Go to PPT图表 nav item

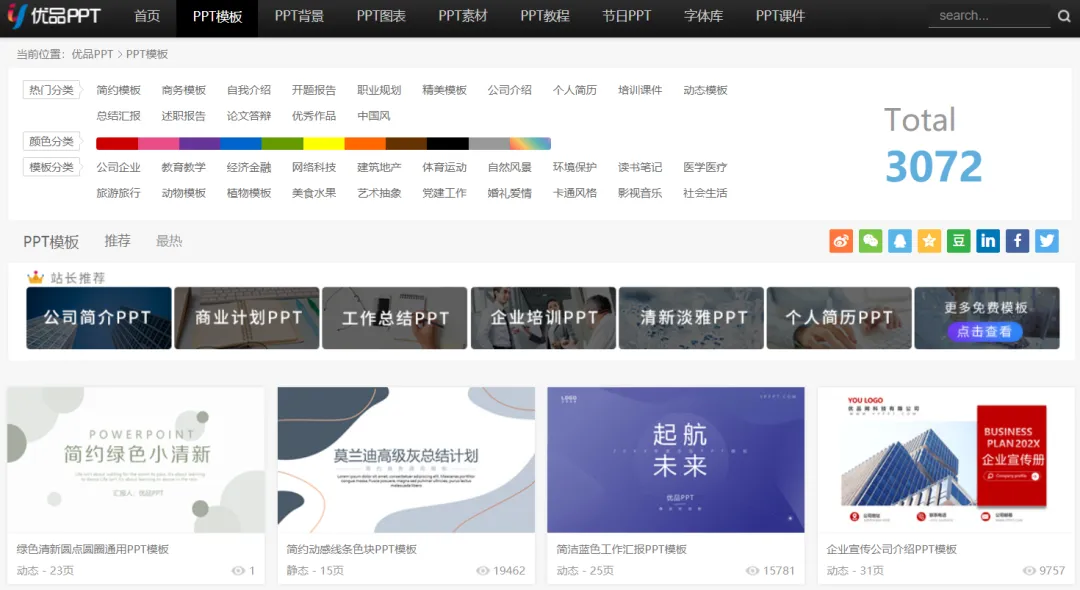coord(381,16)
